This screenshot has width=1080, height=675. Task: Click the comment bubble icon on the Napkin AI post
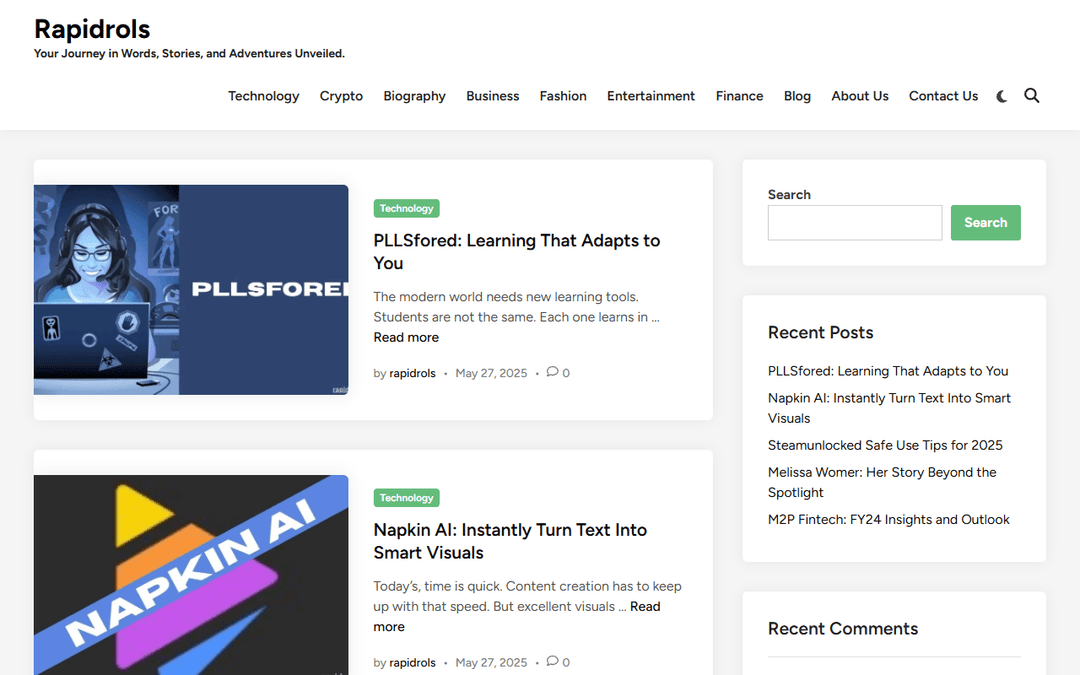click(552, 661)
